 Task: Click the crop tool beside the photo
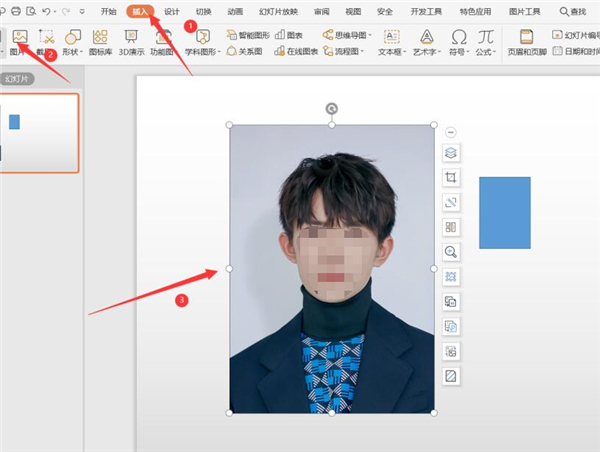point(451,177)
